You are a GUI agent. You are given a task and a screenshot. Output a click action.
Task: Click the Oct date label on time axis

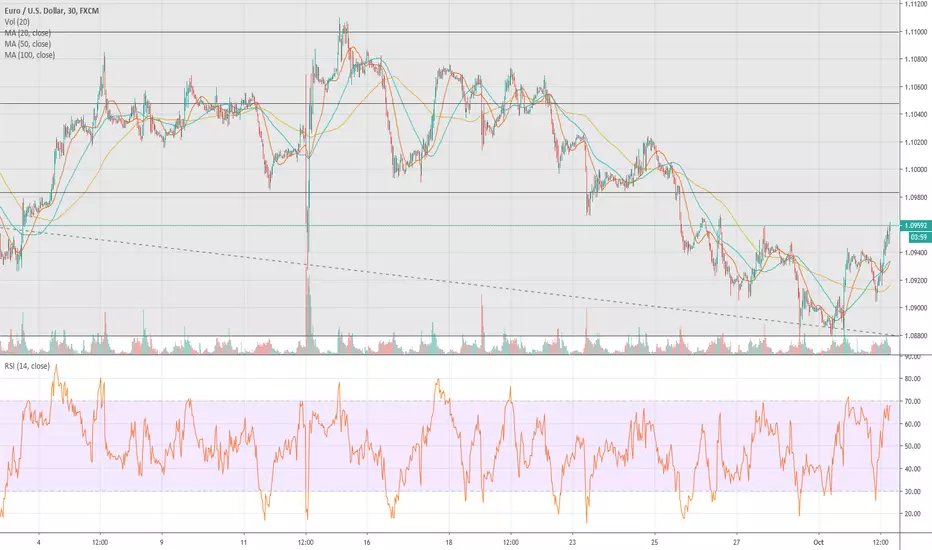(818, 542)
